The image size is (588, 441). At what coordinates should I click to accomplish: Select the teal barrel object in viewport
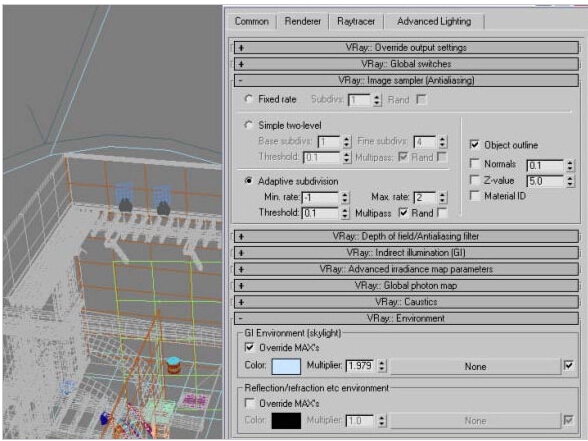173,365
